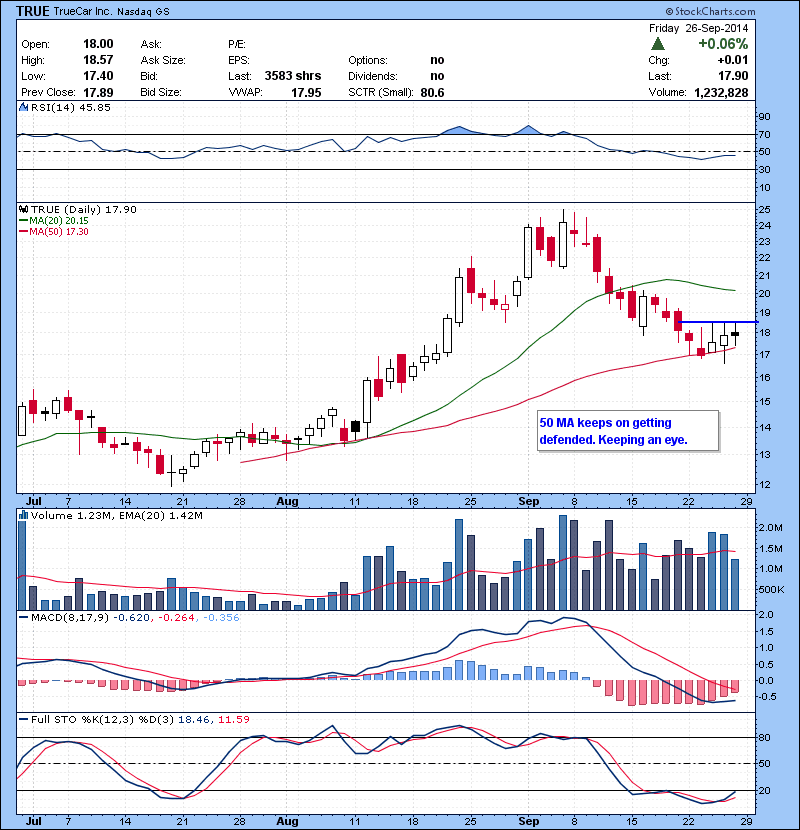Click the Low value 17.40

(98, 76)
